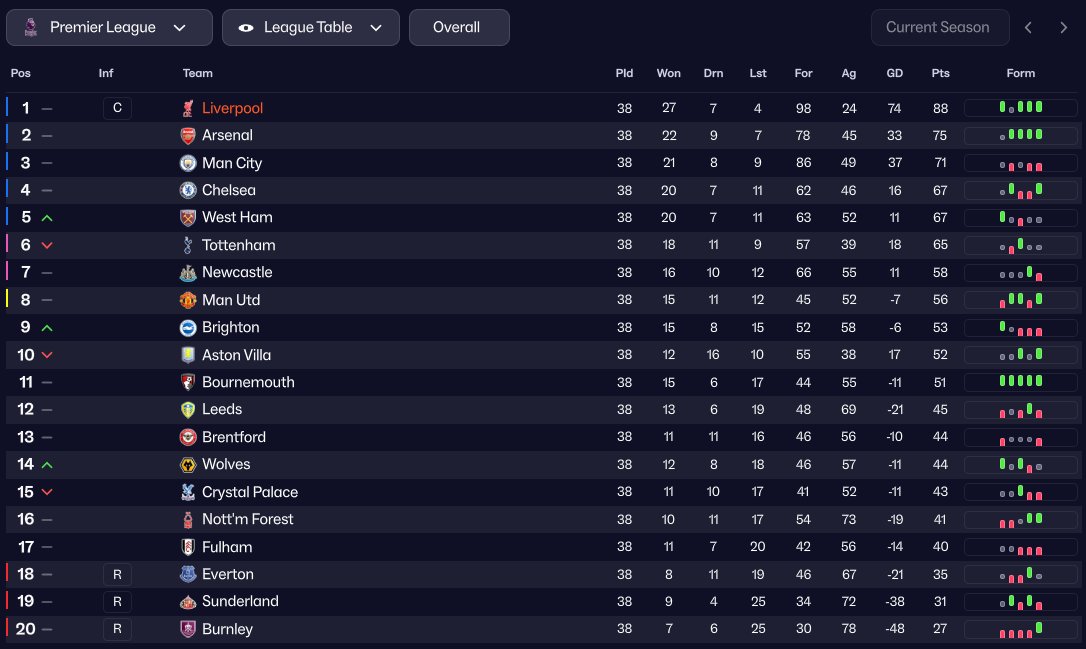Click the Current Season button

(937, 28)
